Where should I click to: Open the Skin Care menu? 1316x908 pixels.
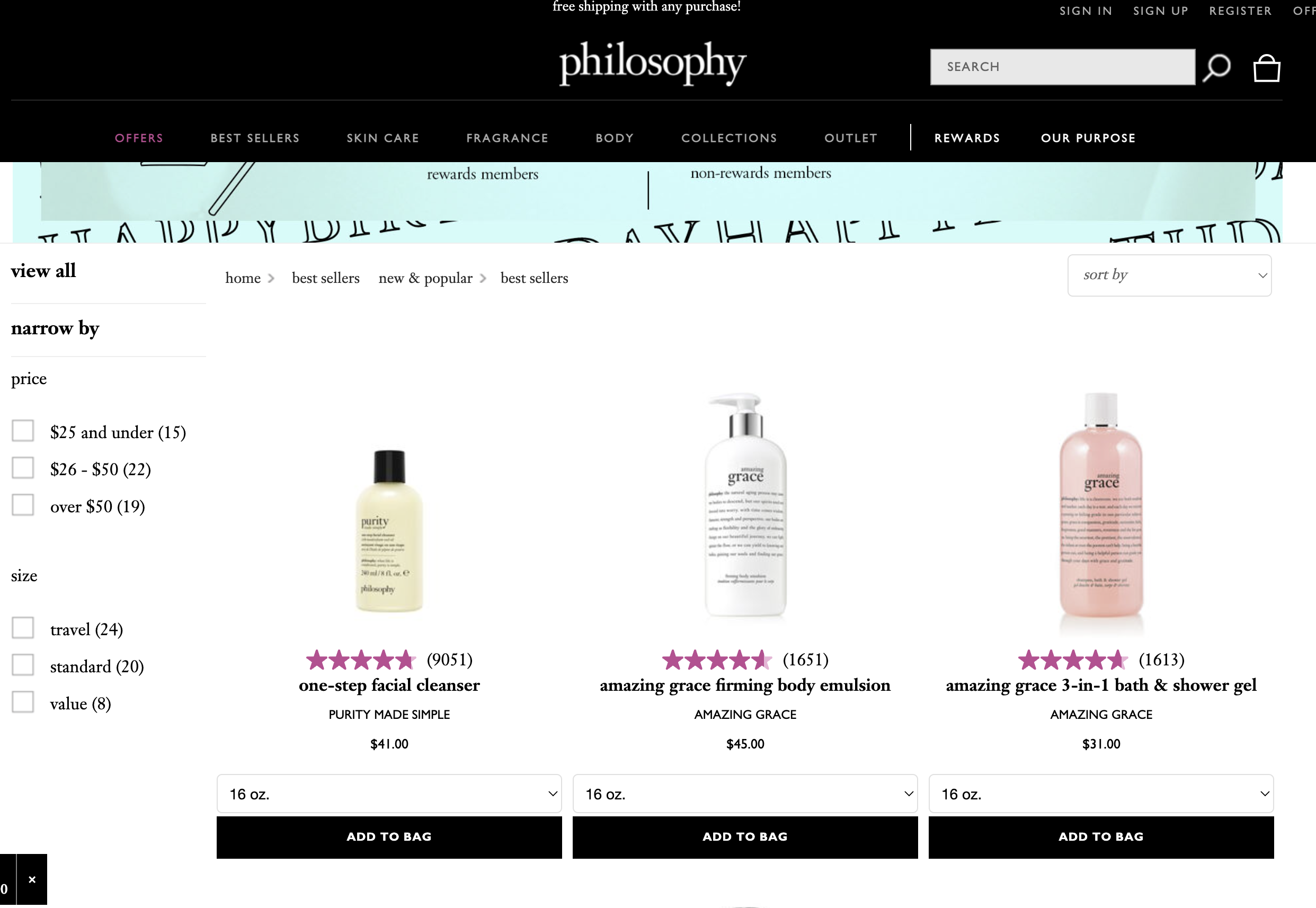coord(383,138)
